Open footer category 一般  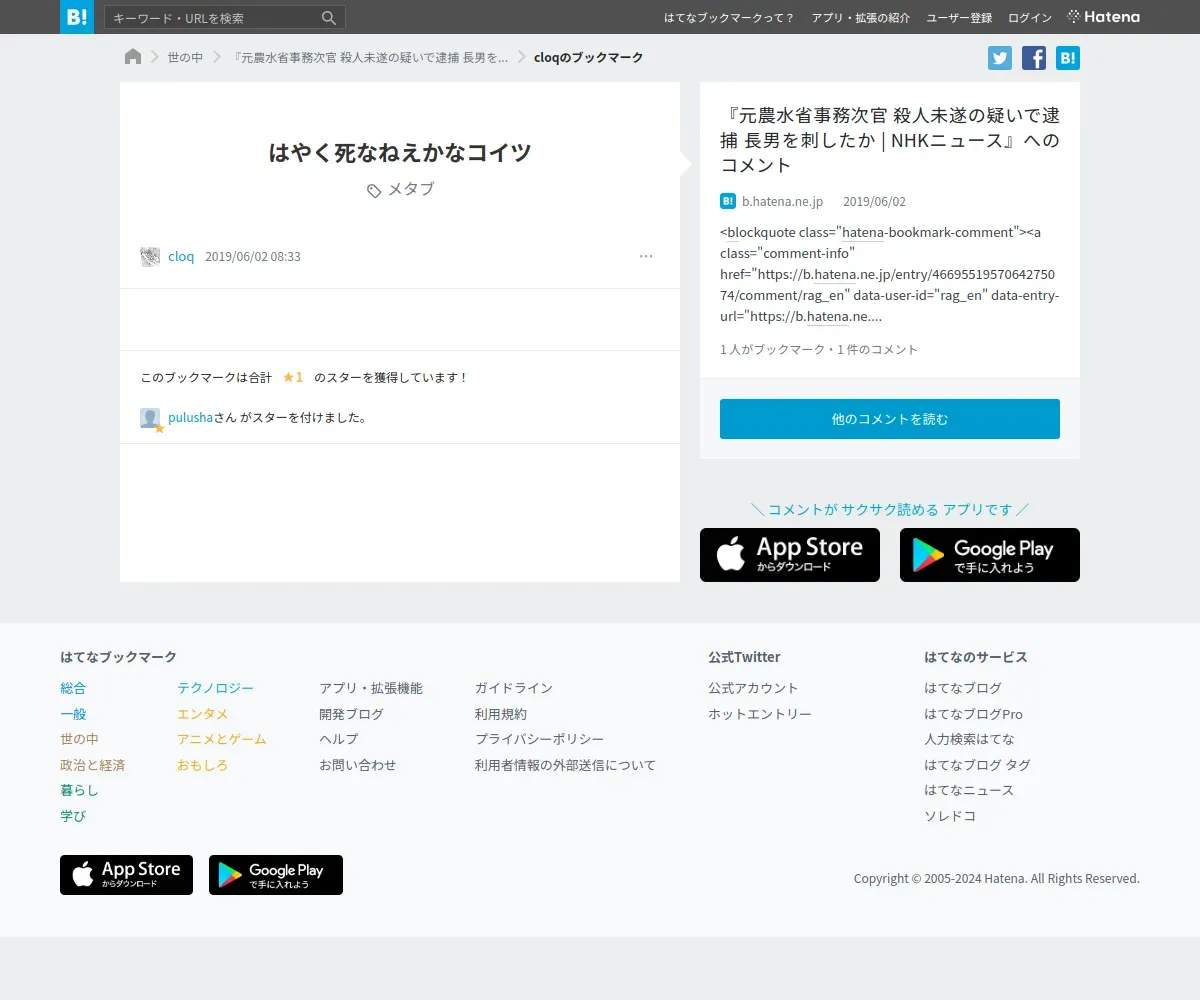pyautogui.click(x=73, y=714)
